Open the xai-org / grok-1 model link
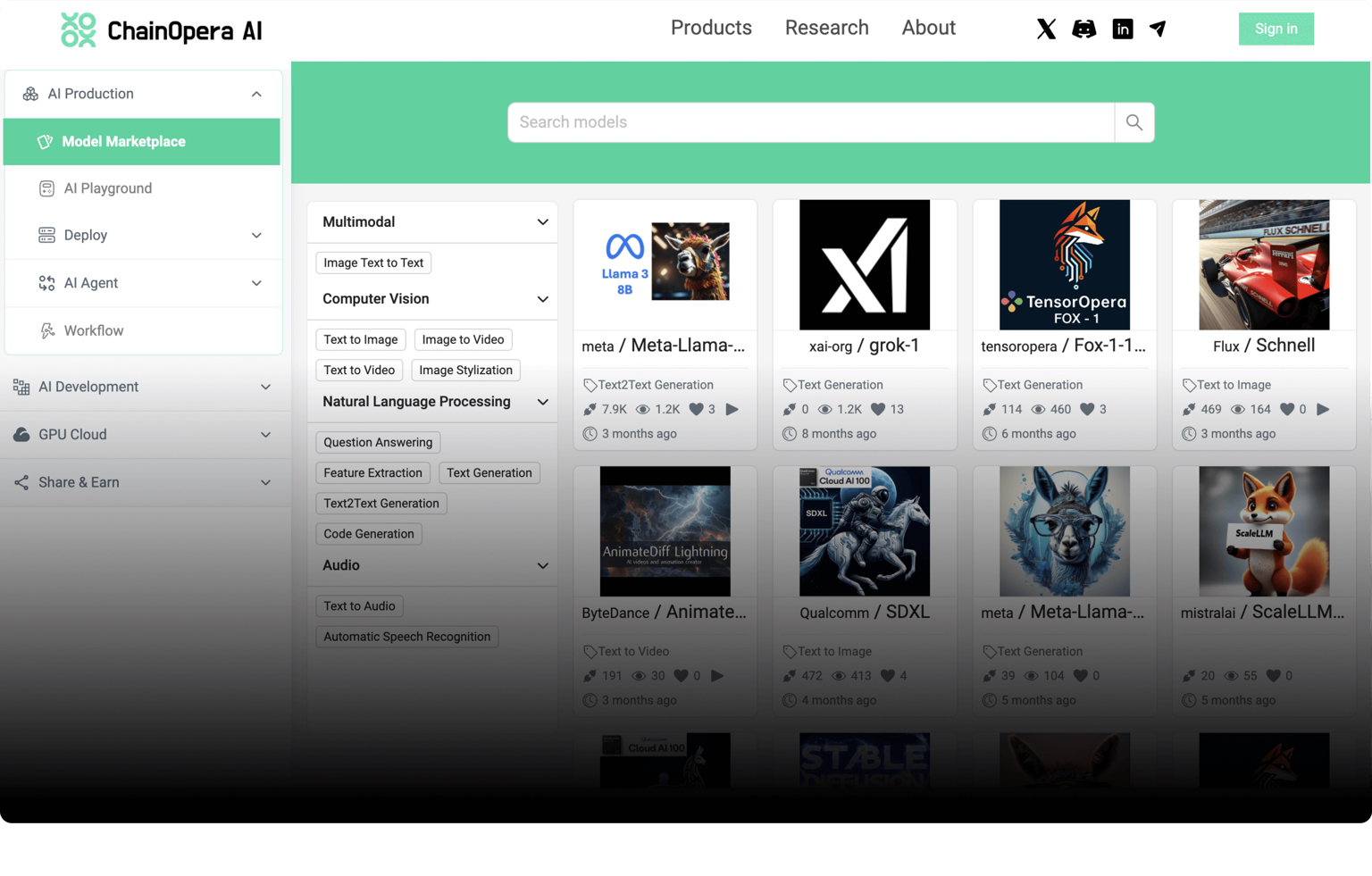The width and height of the screenshot is (1372, 876). click(865, 346)
